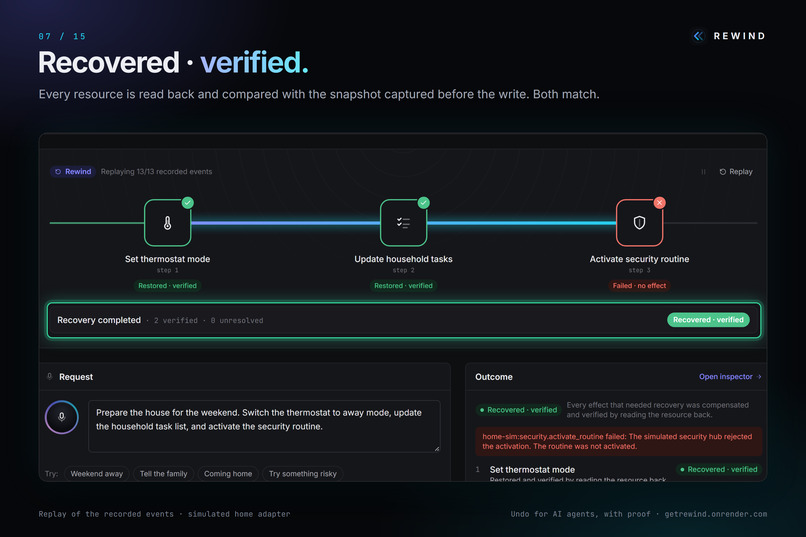Click the microphone voice input button
The image size is (806, 537).
coord(62,417)
